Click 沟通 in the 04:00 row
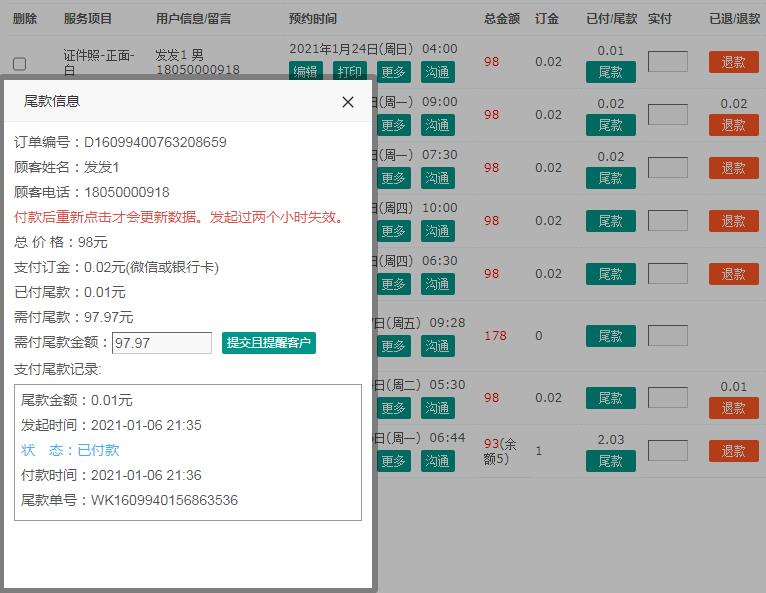 (x=437, y=71)
